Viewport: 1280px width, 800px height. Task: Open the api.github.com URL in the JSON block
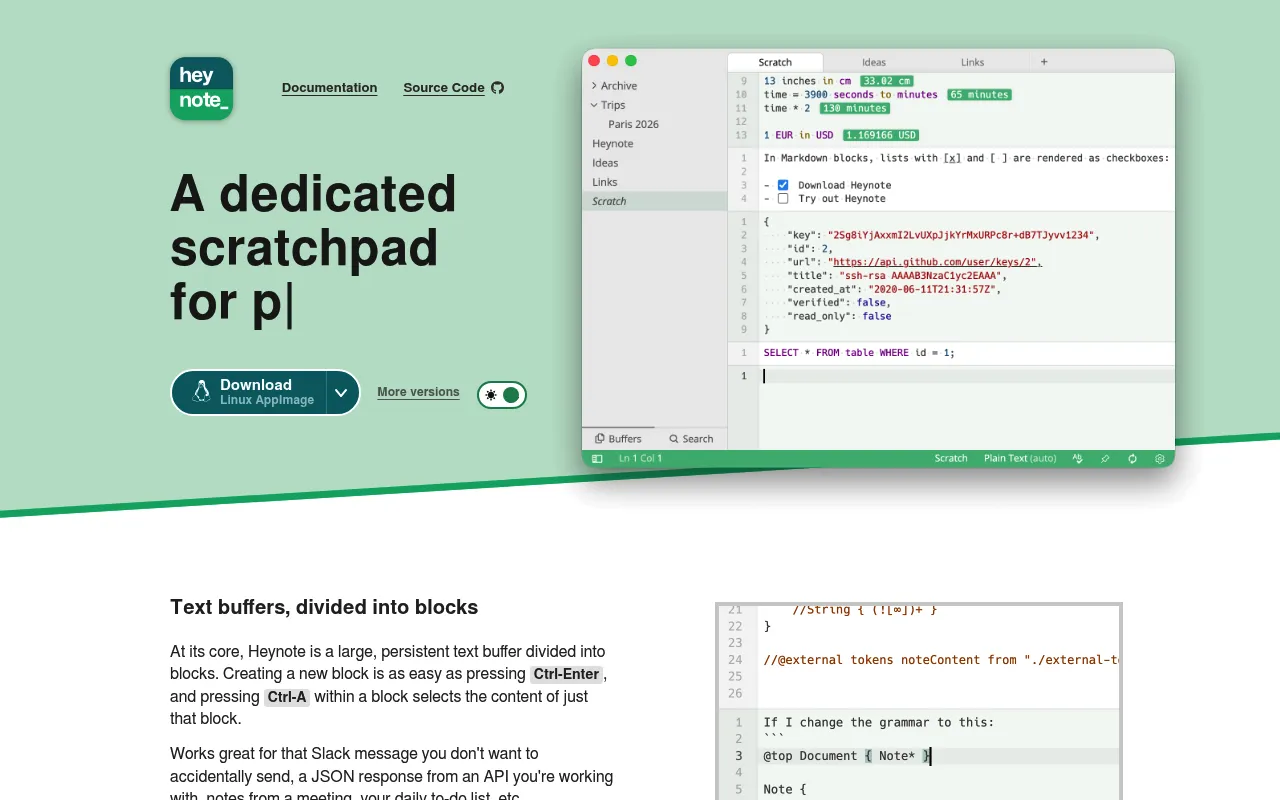935,262
